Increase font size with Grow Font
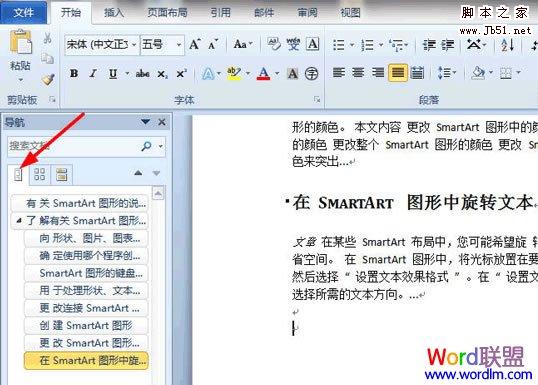Screen dimensions: 538x385 click(195, 44)
